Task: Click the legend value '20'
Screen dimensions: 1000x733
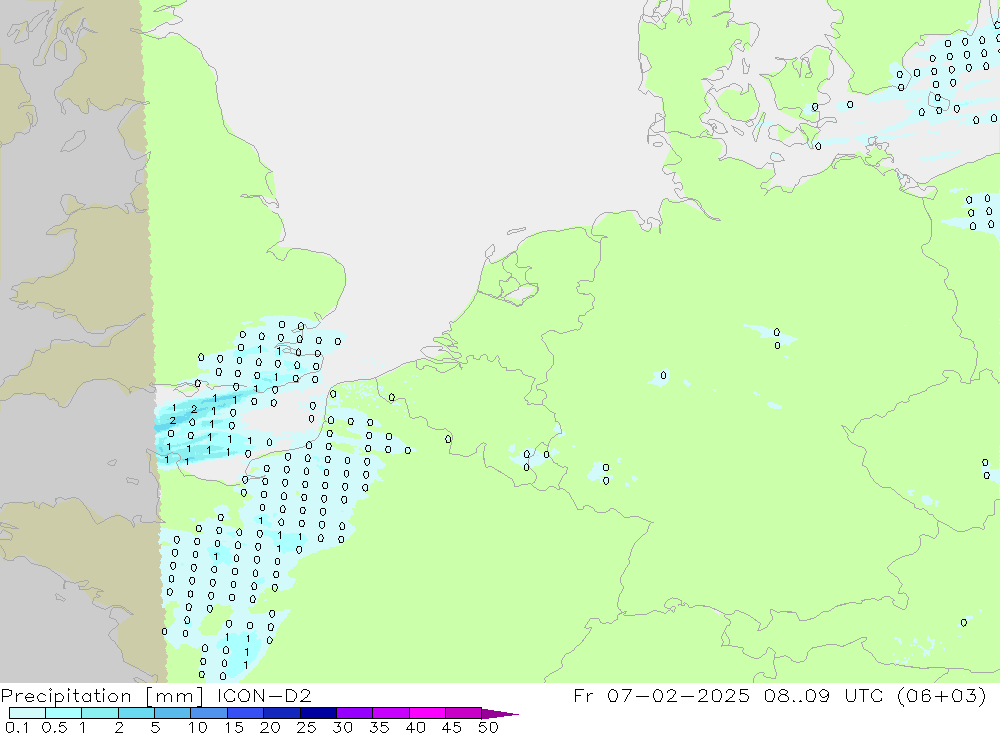Action: coord(270,727)
